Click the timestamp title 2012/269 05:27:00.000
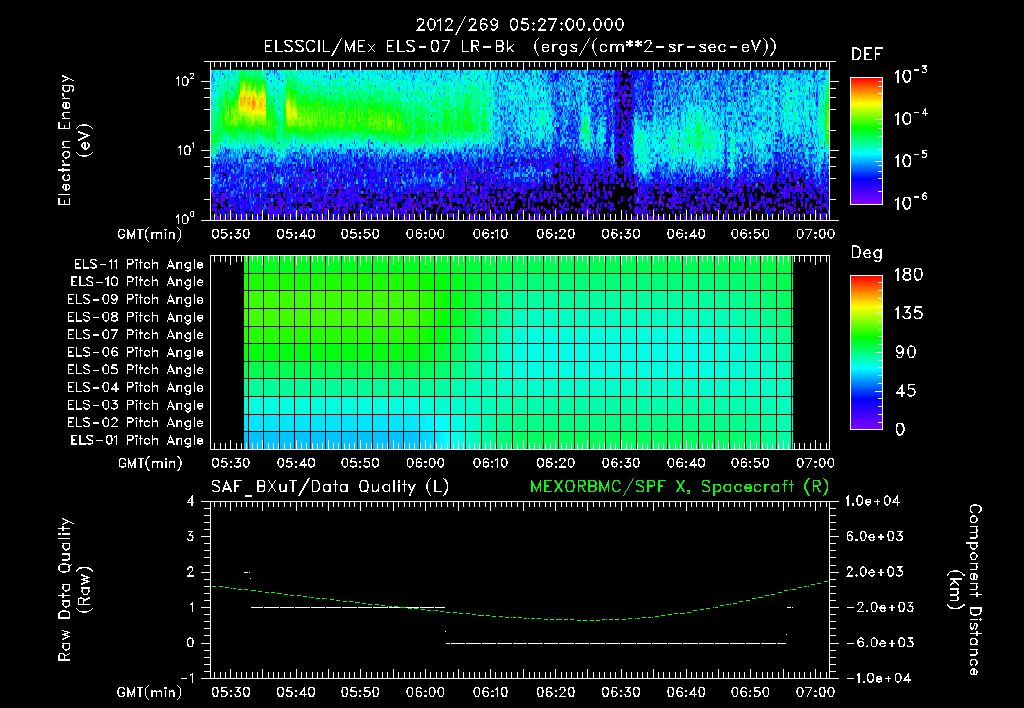 point(520,25)
